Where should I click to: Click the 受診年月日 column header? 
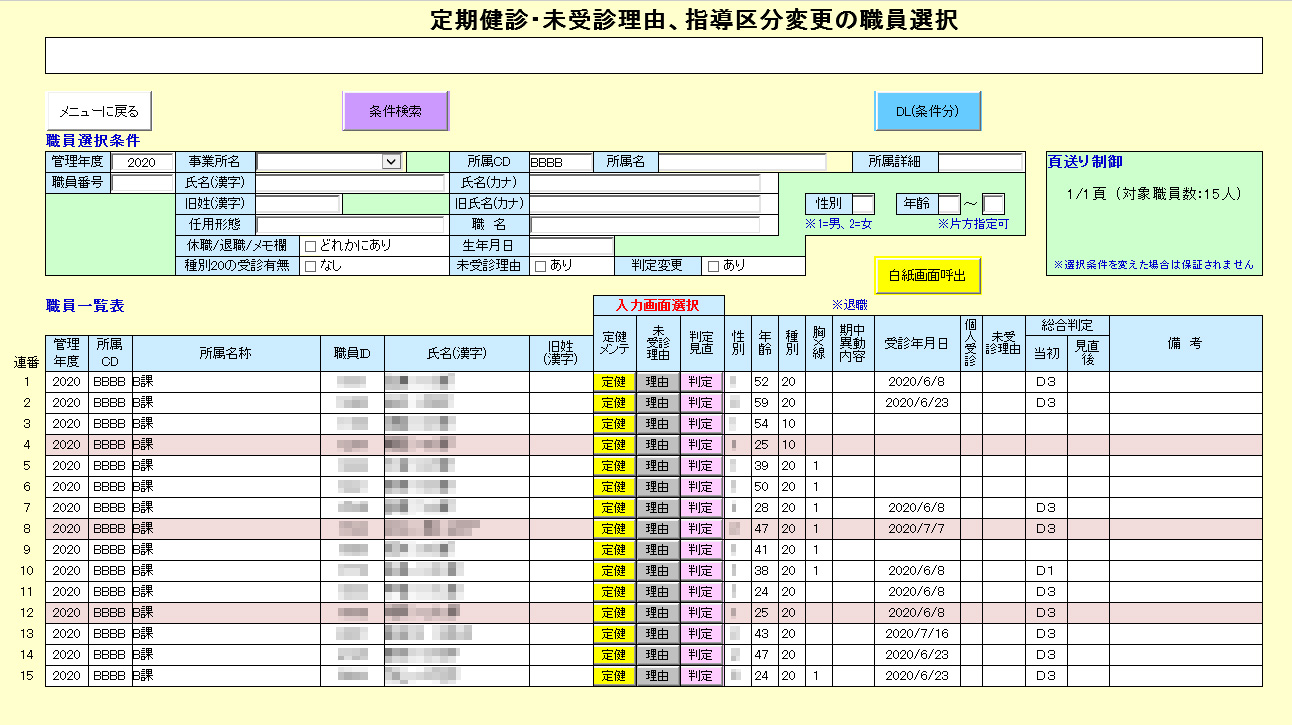coord(917,343)
